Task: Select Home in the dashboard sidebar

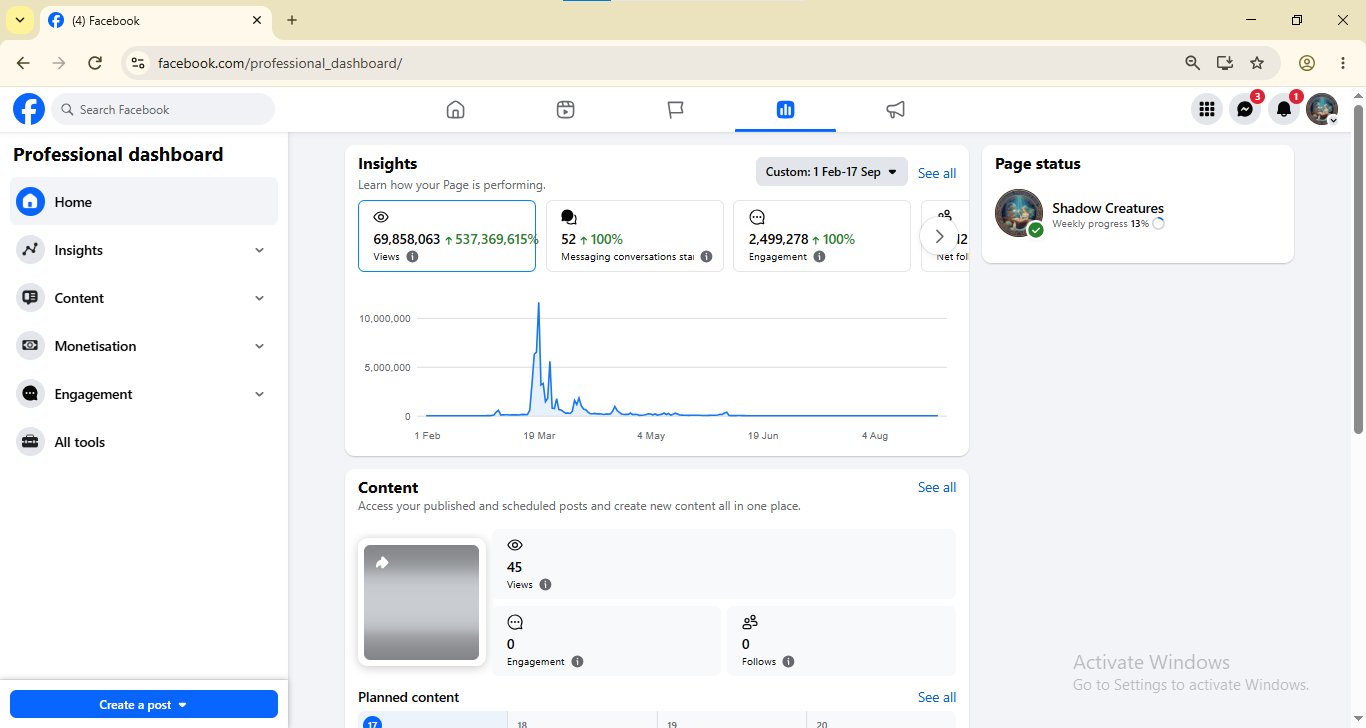Action: 144,202
